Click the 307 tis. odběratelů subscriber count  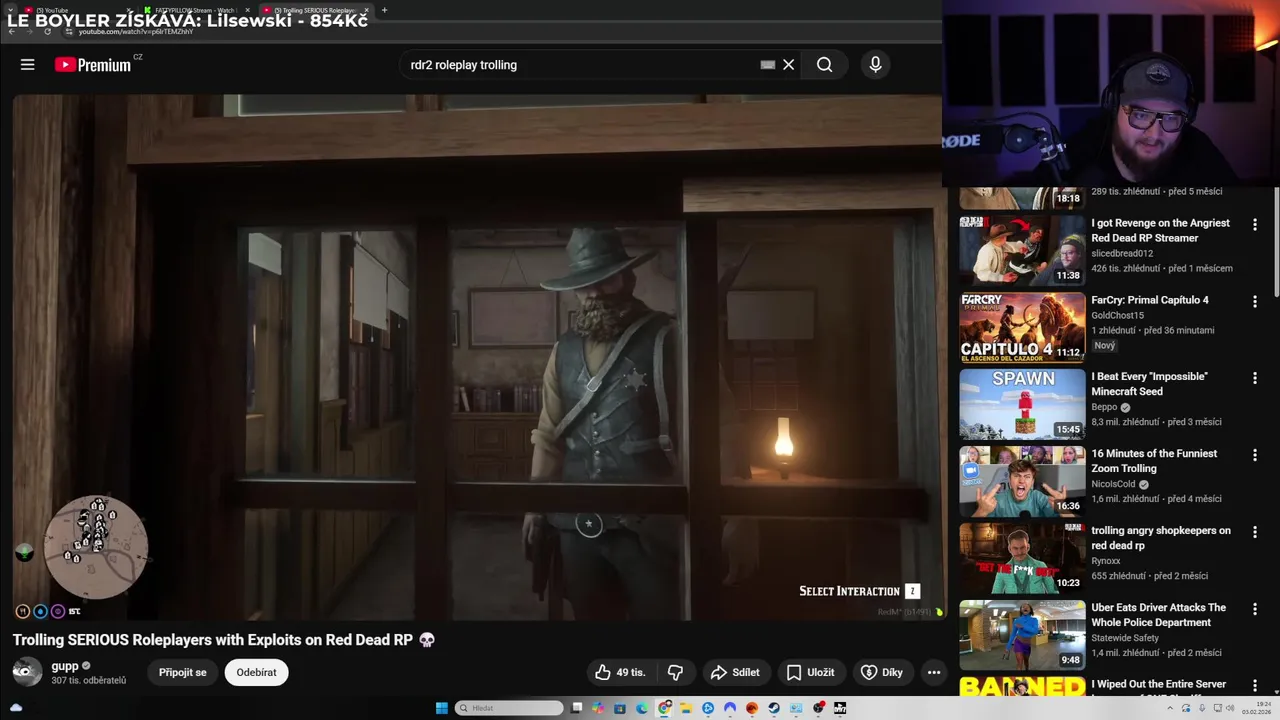coord(89,681)
